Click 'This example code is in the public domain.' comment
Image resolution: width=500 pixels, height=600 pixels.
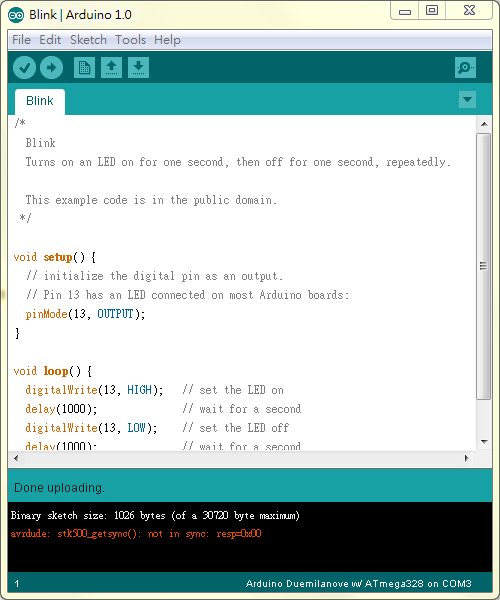[151, 200]
